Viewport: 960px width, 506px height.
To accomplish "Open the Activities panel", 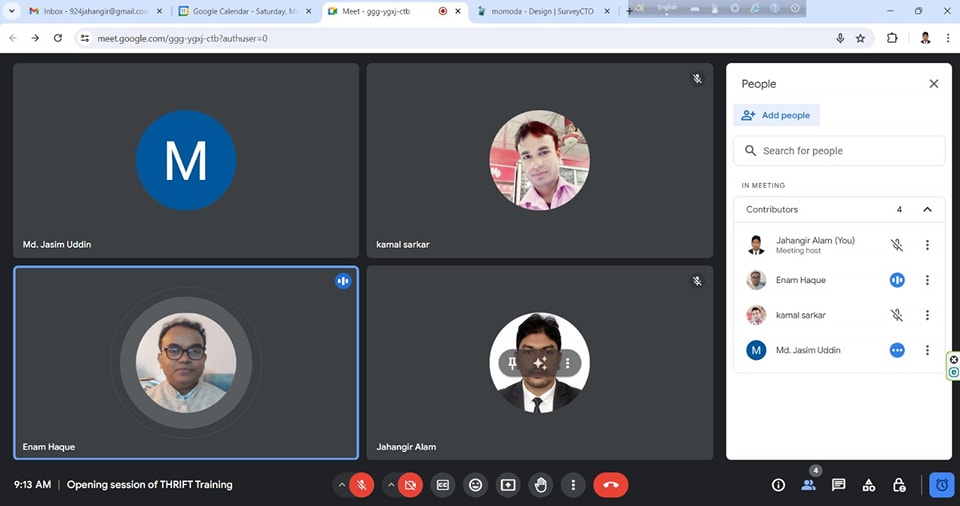I will click(x=868, y=485).
